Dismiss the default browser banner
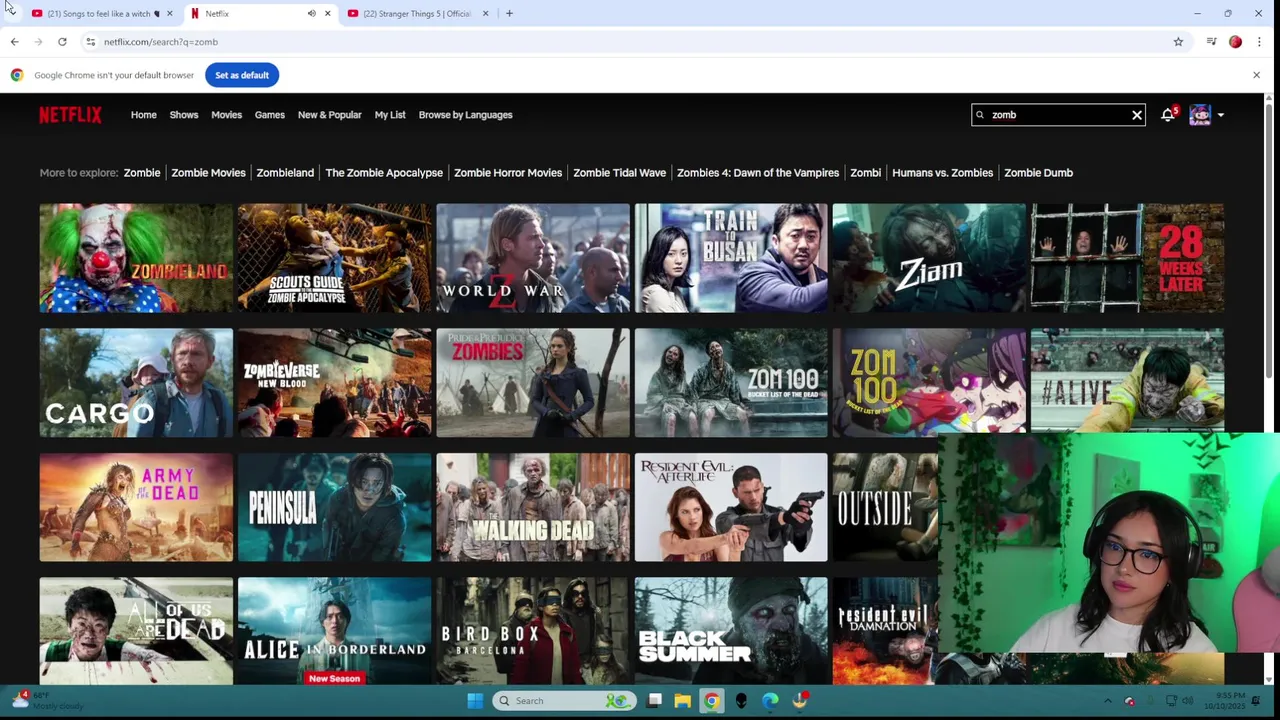 [x=1256, y=75]
